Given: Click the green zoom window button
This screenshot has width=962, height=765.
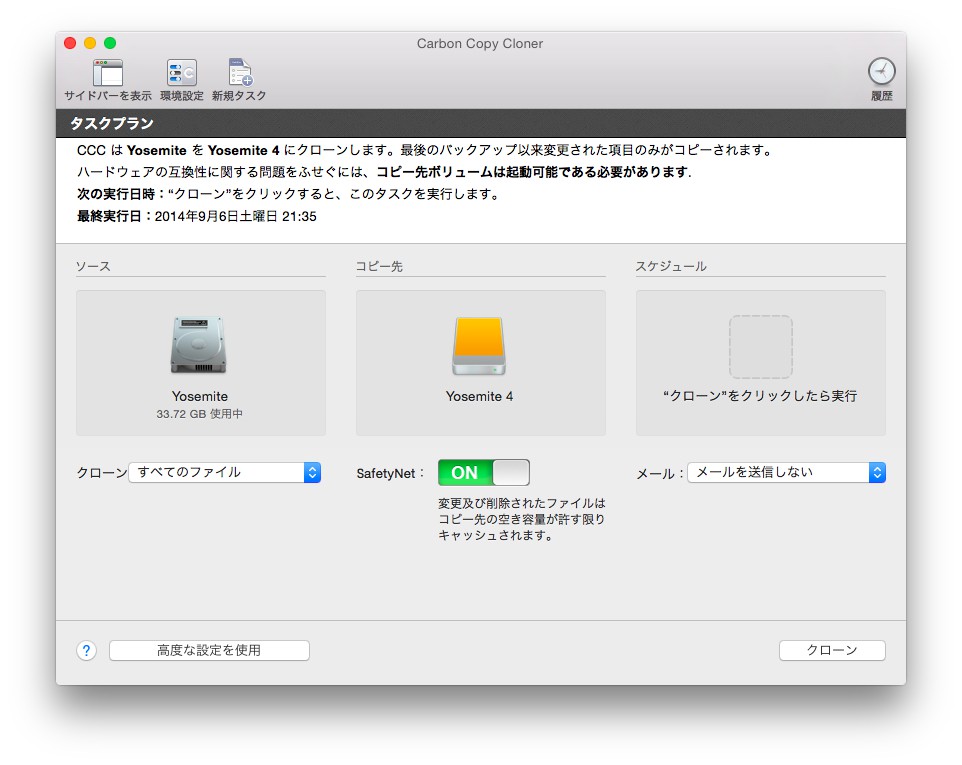Looking at the screenshot, I should (110, 43).
